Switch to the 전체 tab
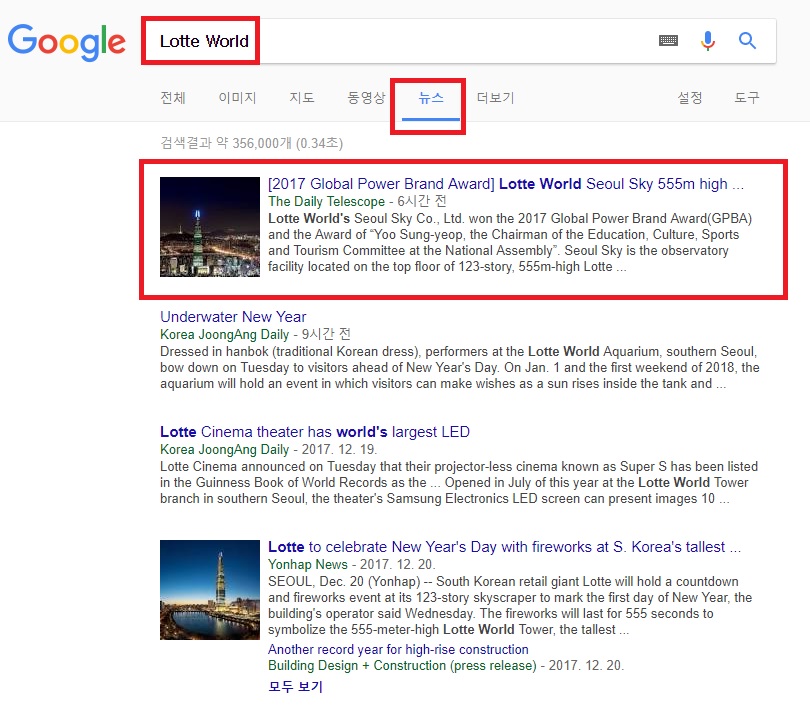 click(x=173, y=98)
